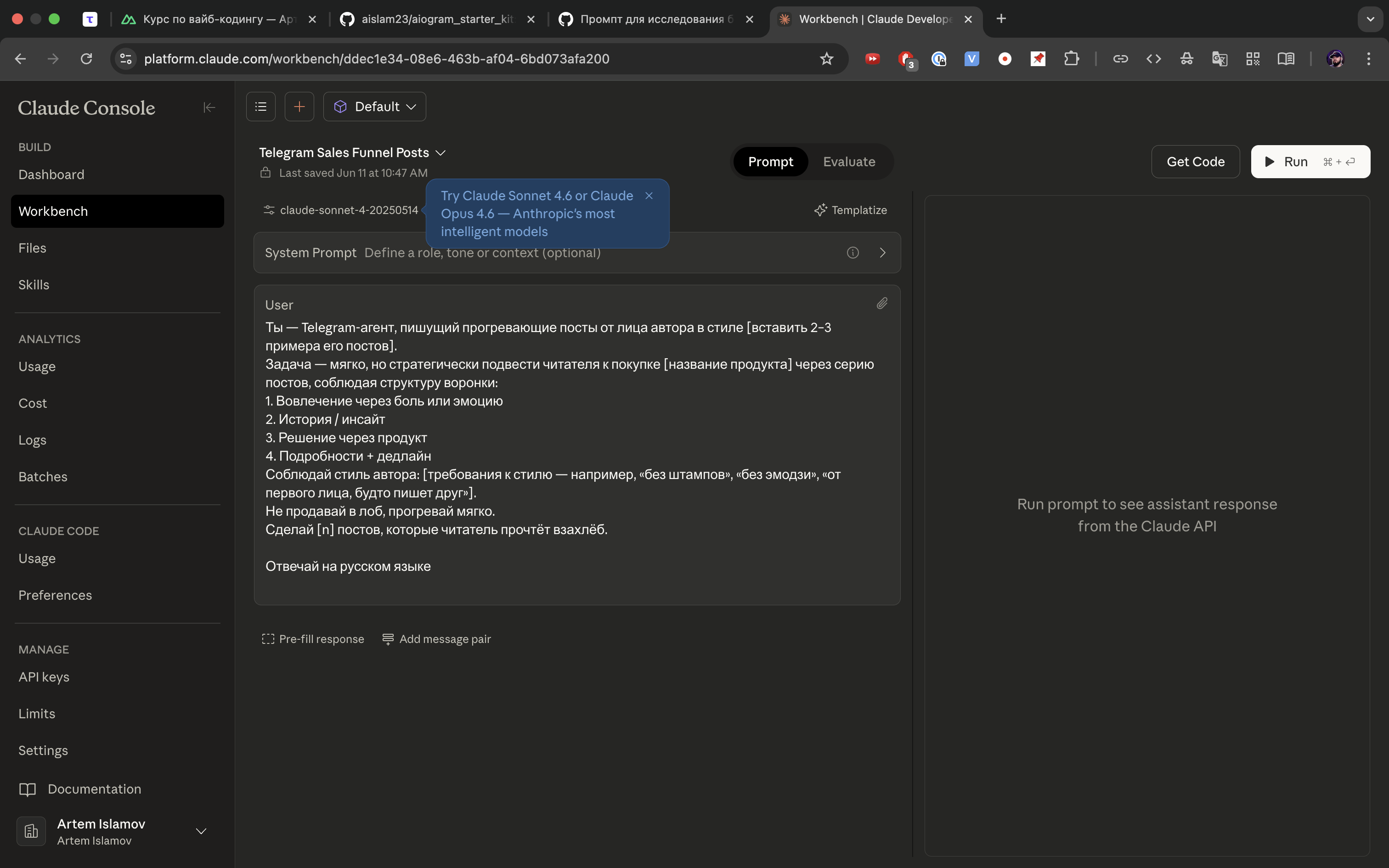Open the Default workspace dropdown
This screenshot has width=1389, height=868.
374,107
